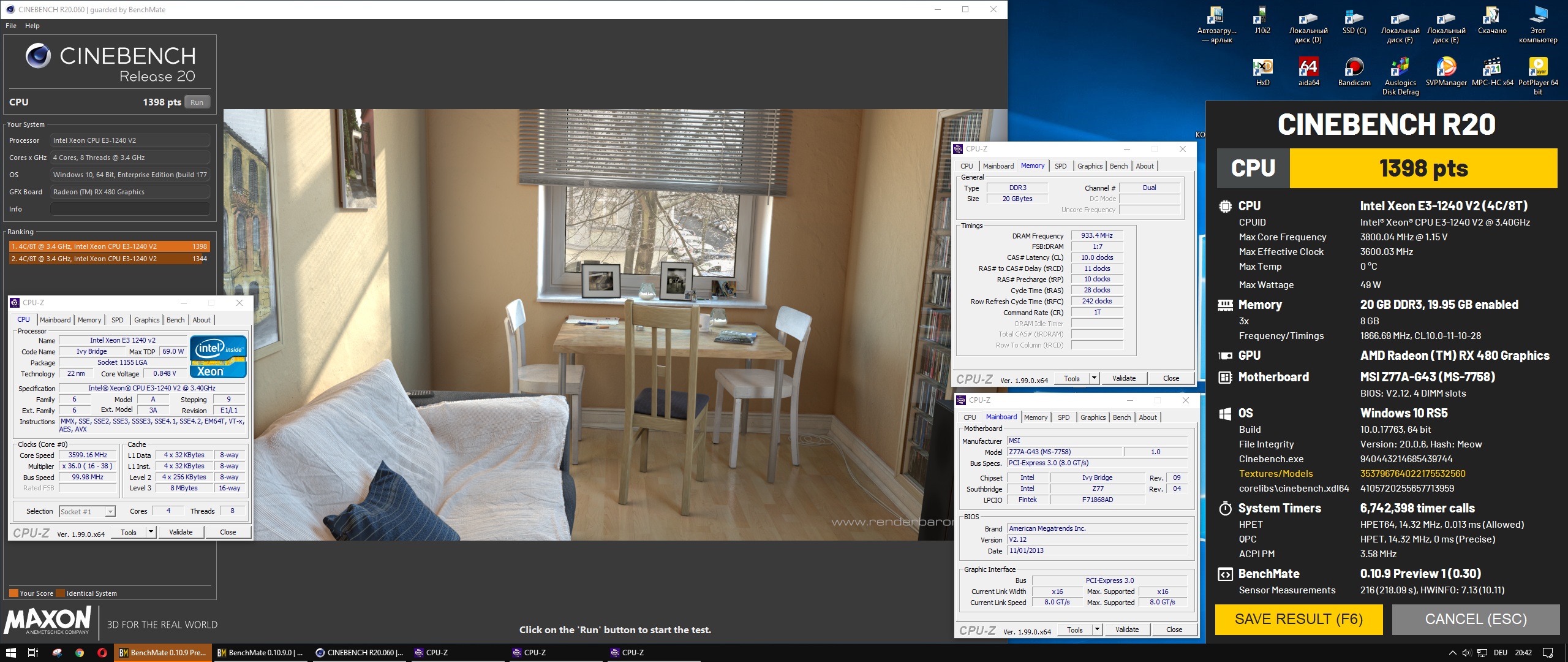The width and height of the screenshot is (1568, 662).
Task: Click the Cinebench logo icon
Action: click(38, 56)
